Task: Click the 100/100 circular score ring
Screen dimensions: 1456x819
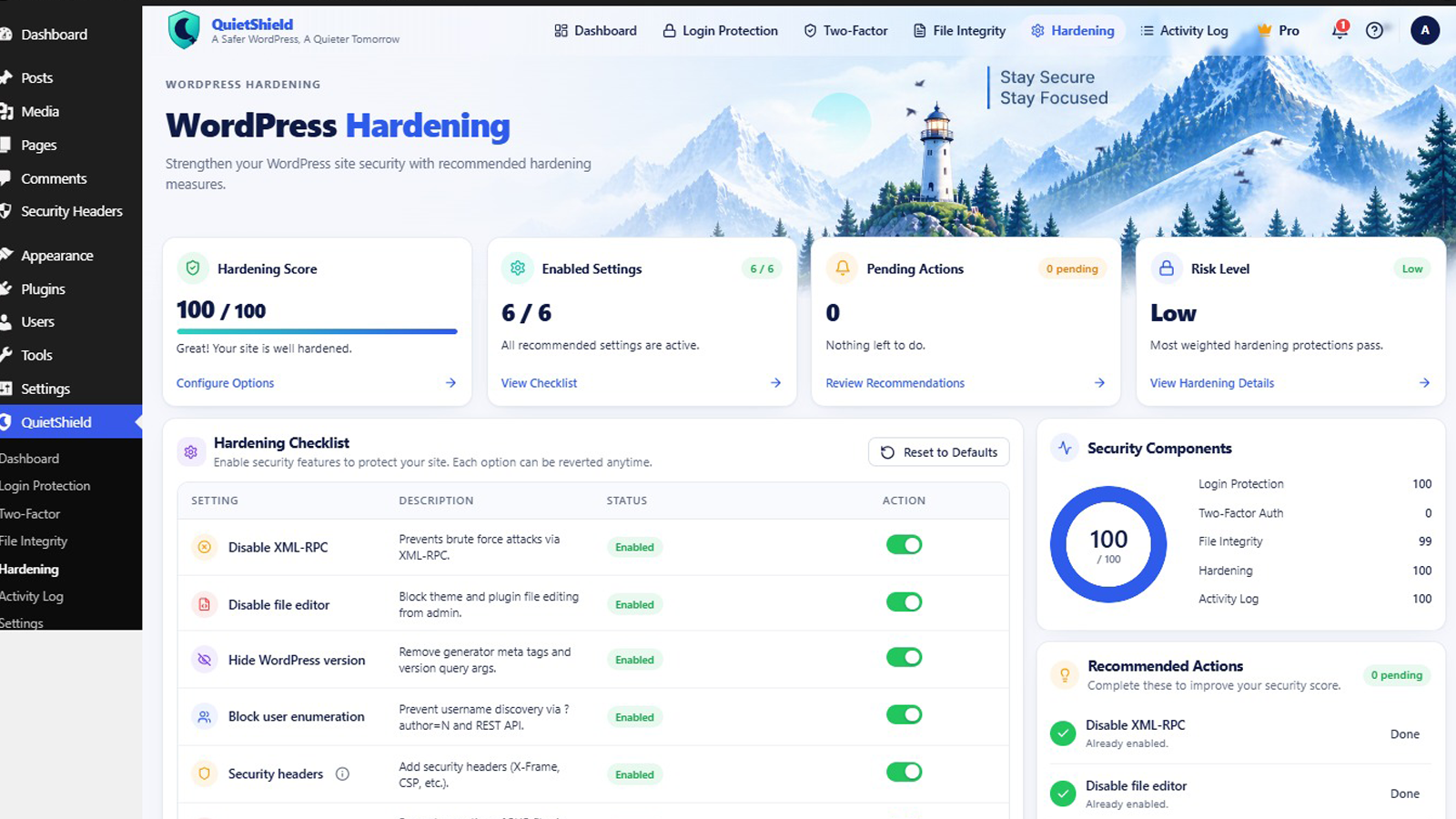Action: [x=1108, y=544]
